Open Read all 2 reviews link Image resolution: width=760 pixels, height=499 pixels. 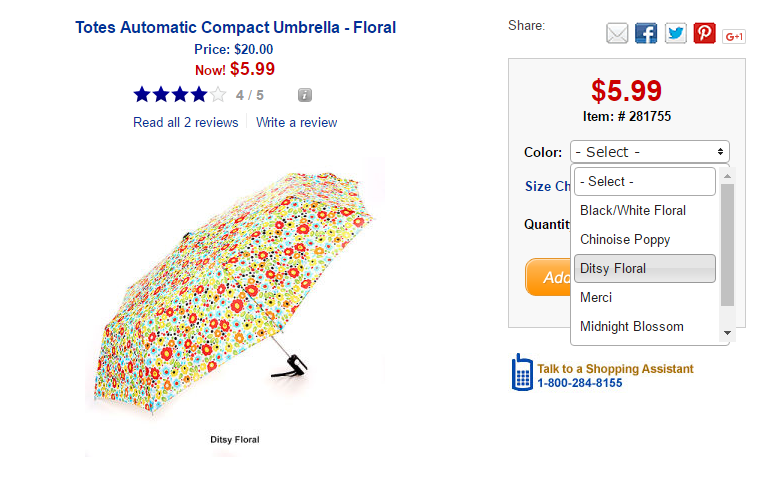(186, 122)
